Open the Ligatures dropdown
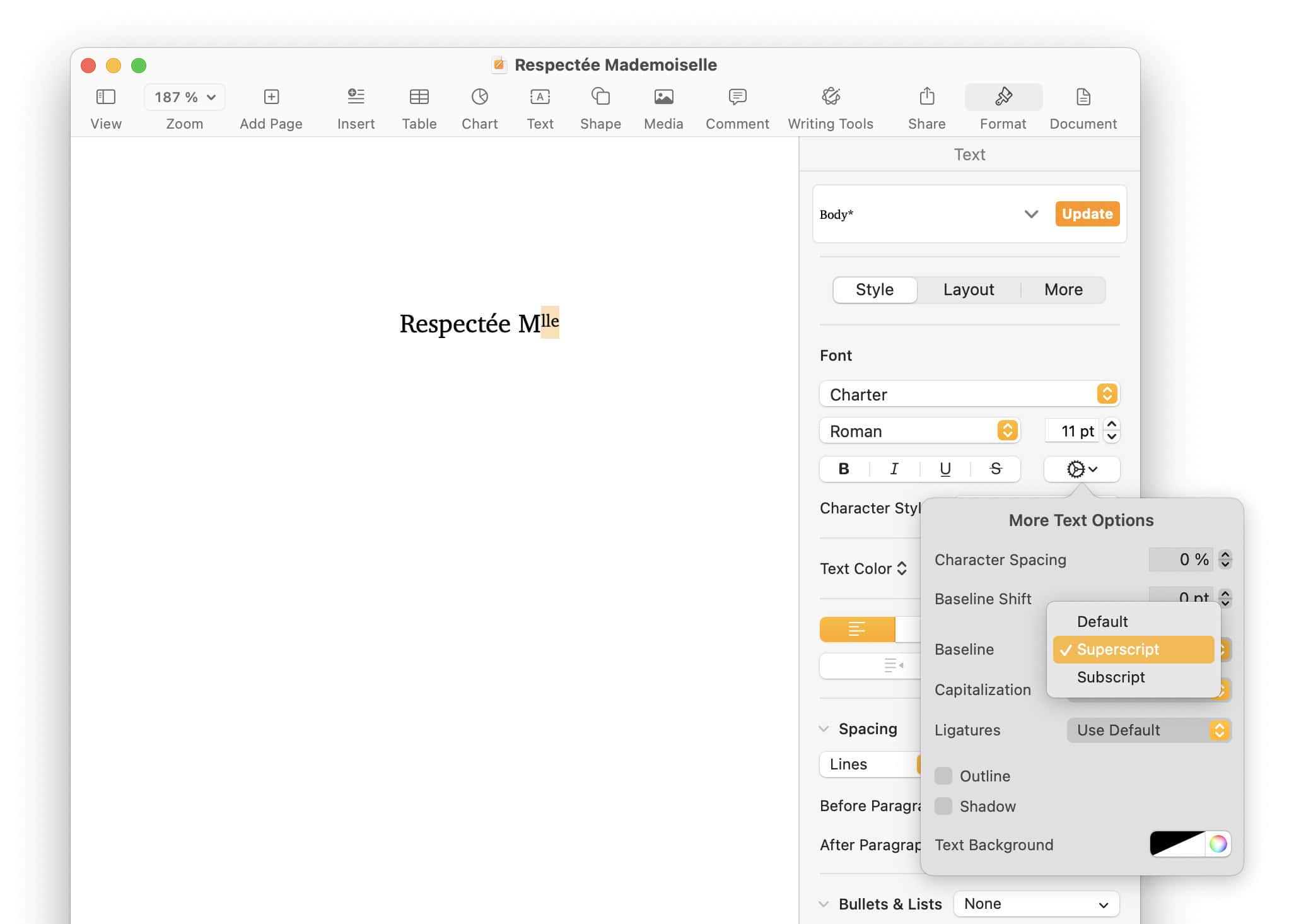Screen dimensions: 1289x924 [1148, 730]
